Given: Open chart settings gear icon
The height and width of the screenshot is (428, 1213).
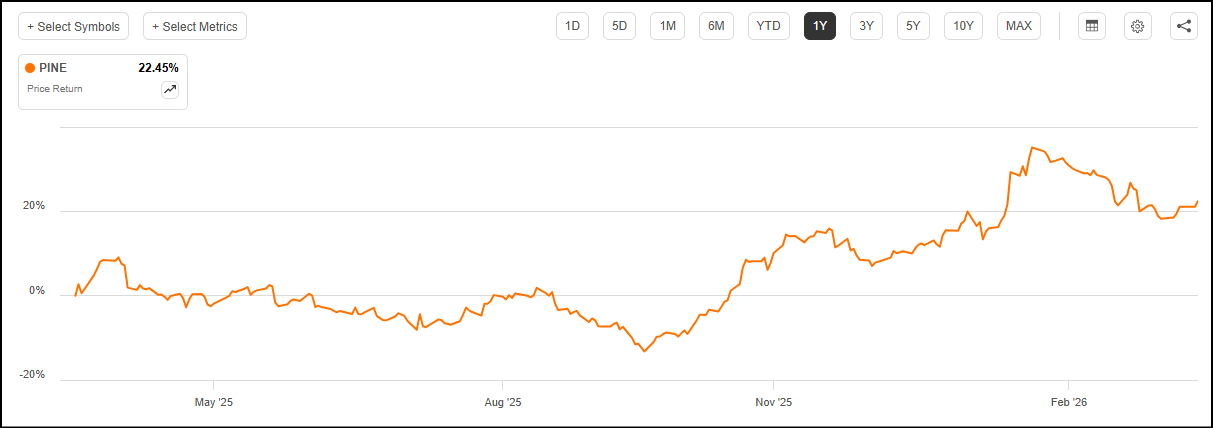Looking at the screenshot, I should coord(1137,26).
